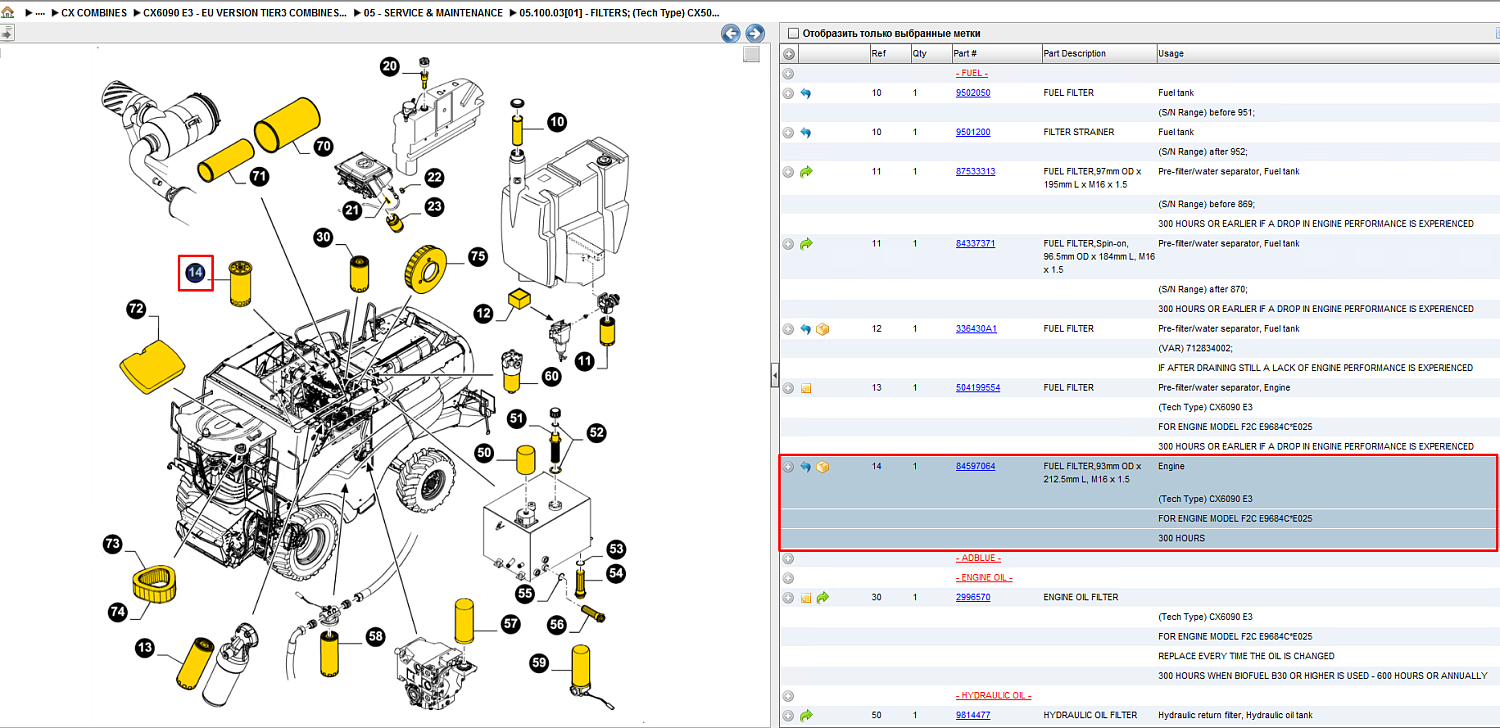Image resolution: width=1500 pixels, height=728 pixels.
Task: Select callout 13 on the diagram
Action: [x=146, y=649]
